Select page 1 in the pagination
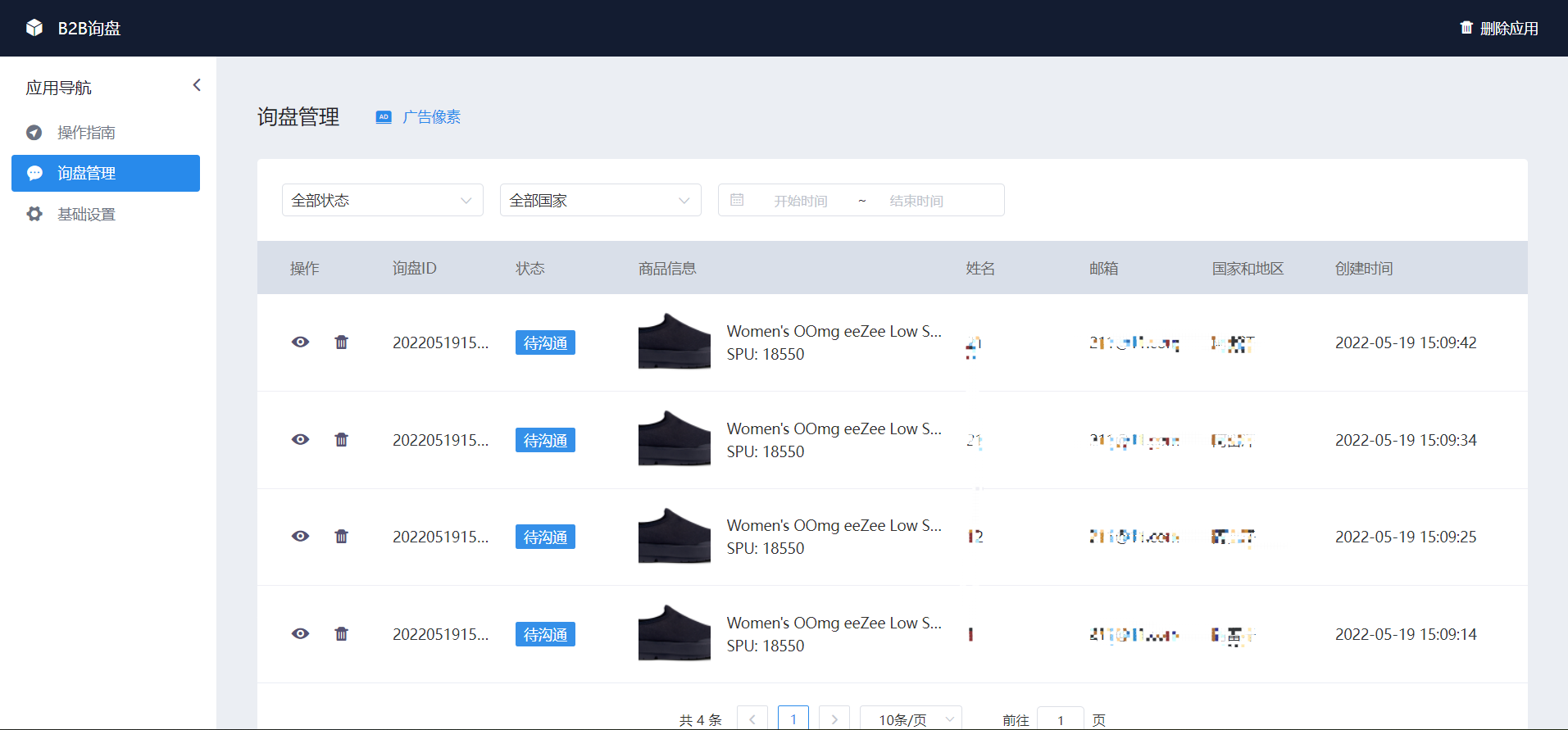Viewport: 1568px width, 730px height. 793,719
